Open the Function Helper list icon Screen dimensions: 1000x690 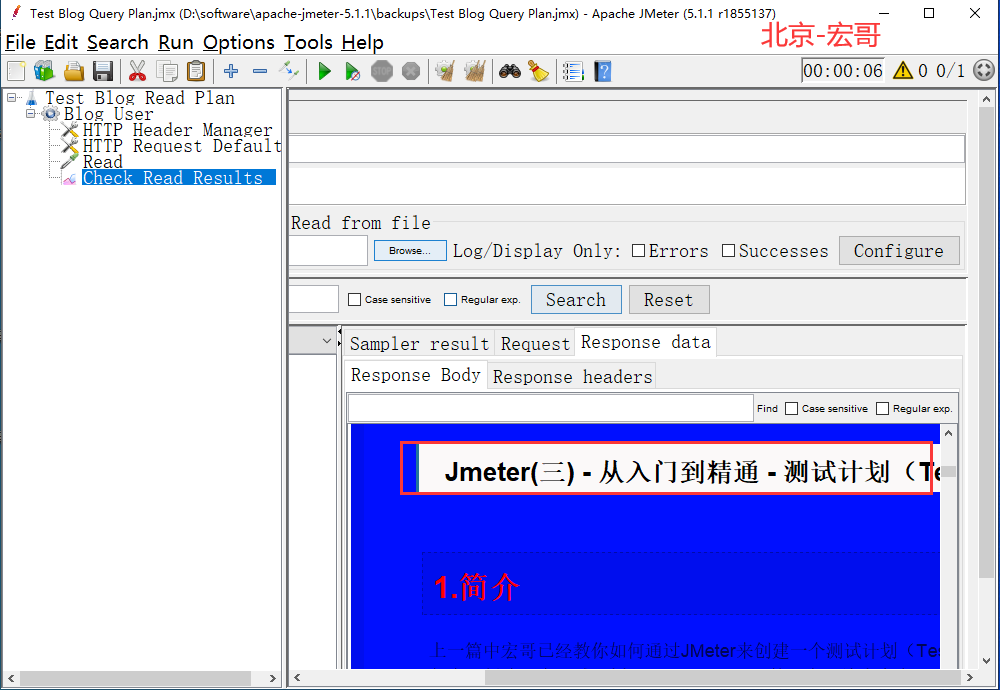point(573,71)
